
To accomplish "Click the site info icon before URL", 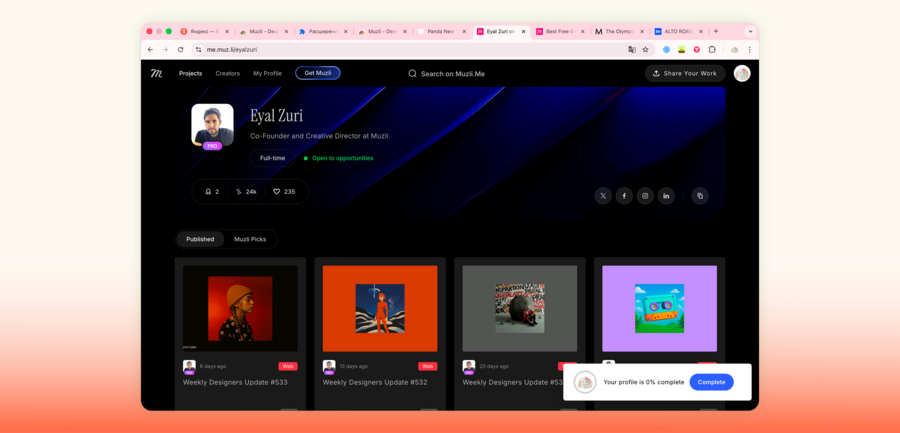I will [199, 50].
